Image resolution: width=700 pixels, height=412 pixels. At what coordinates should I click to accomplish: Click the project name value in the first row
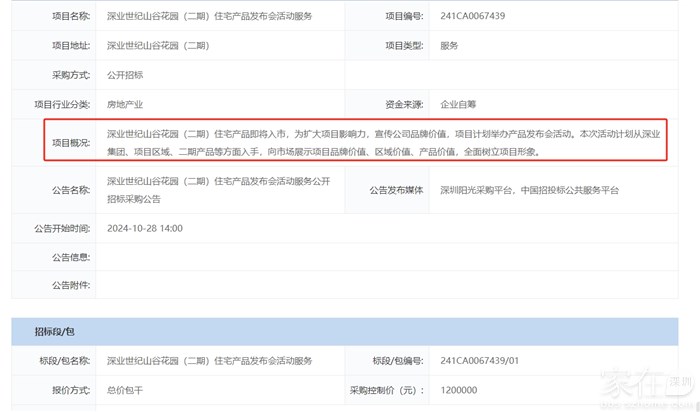[x=209, y=17]
